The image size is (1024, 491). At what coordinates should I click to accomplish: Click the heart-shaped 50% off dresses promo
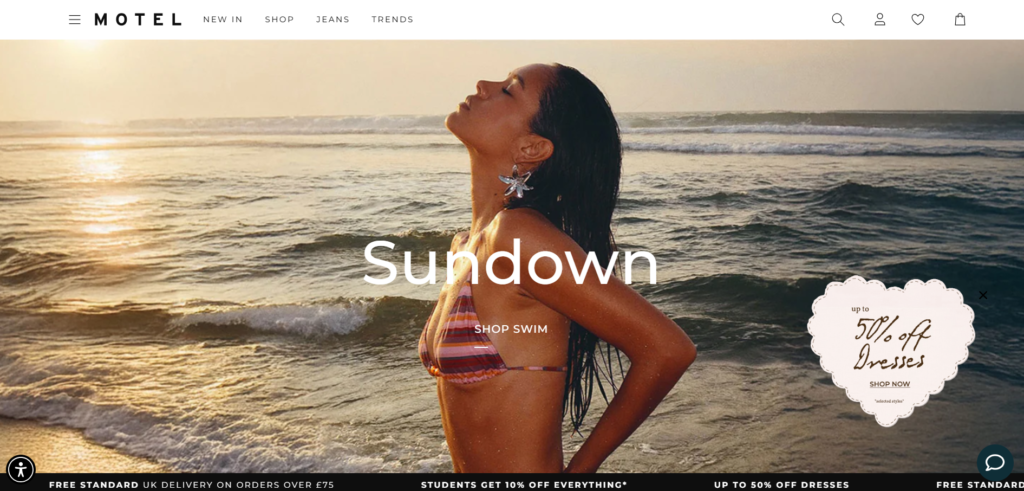[x=891, y=351]
